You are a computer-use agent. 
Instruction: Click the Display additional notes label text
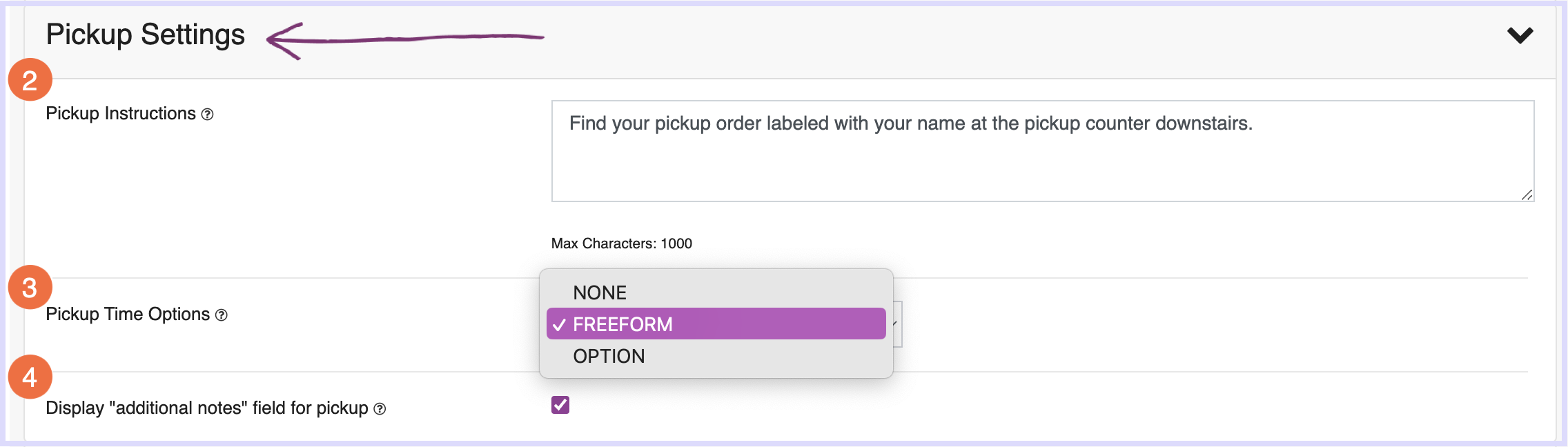207,408
